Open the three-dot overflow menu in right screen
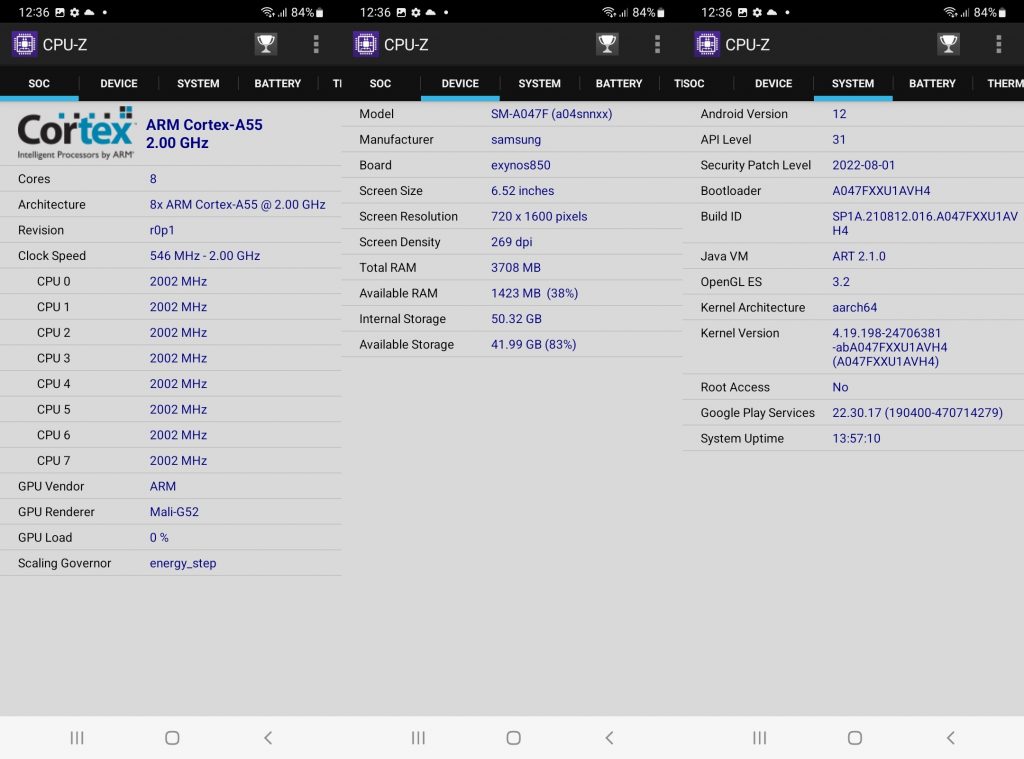Image resolution: width=1024 pixels, height=759 pixels. point(999,44)
